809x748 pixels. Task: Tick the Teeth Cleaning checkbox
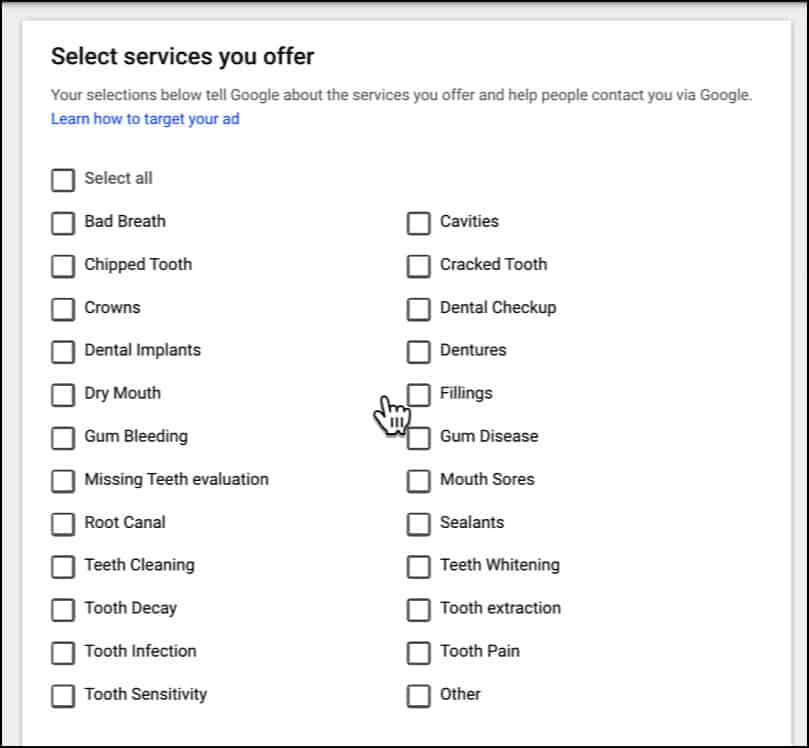[63, 567]
